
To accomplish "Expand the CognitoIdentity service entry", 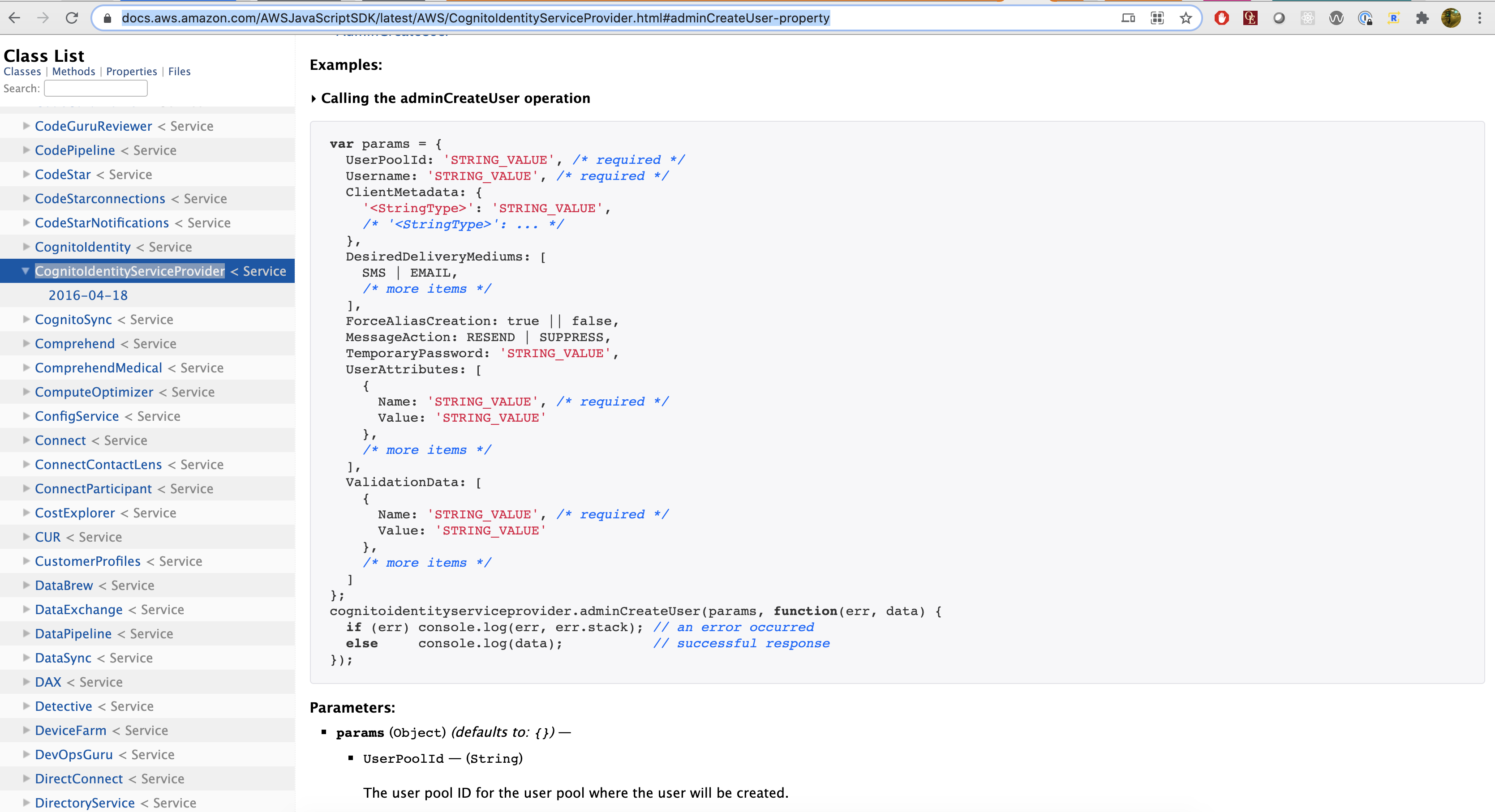I will pos(26,247).
